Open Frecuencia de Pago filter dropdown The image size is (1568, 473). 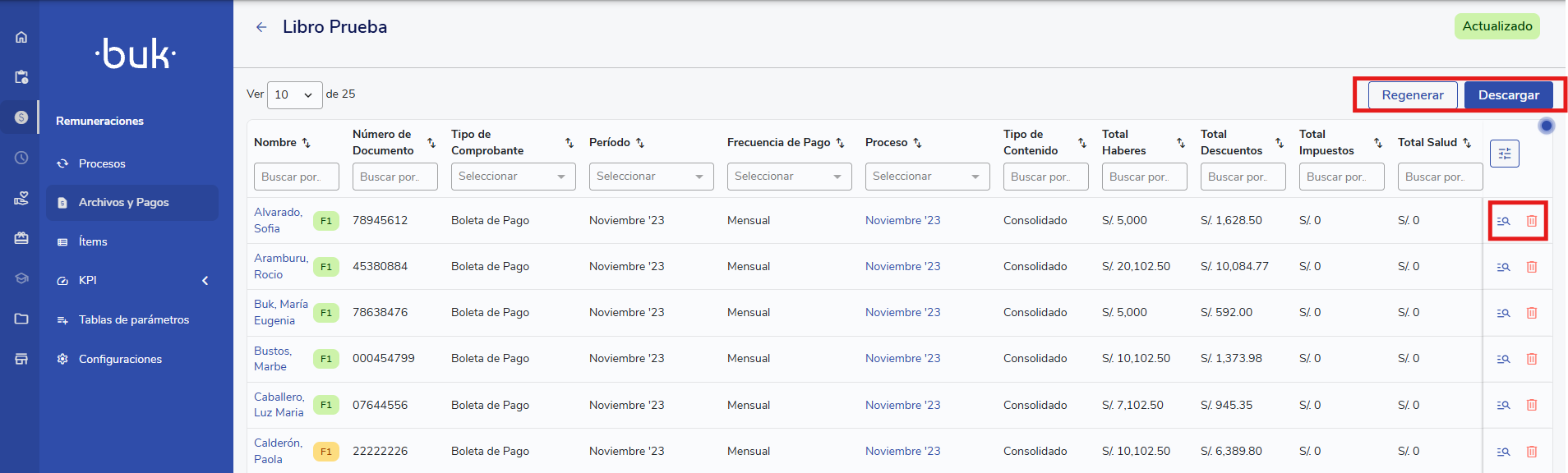[x=789, y=177]
